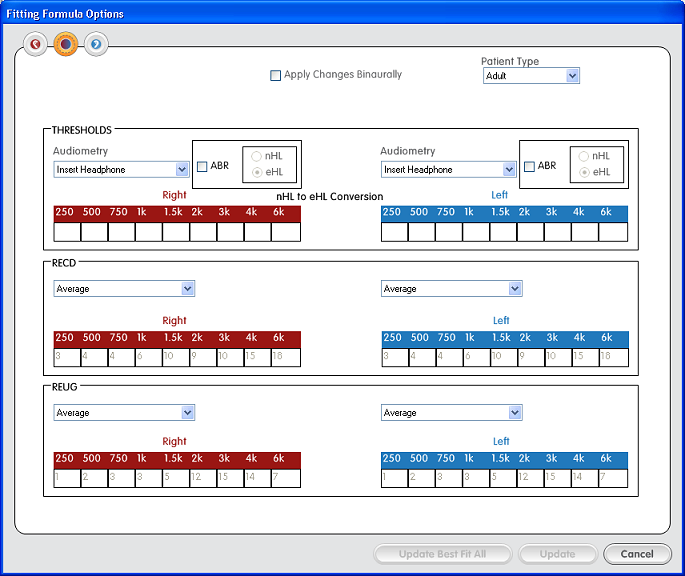Click left RECD 2k field showing 9
685x576 pixels.
tap(531, 357)
